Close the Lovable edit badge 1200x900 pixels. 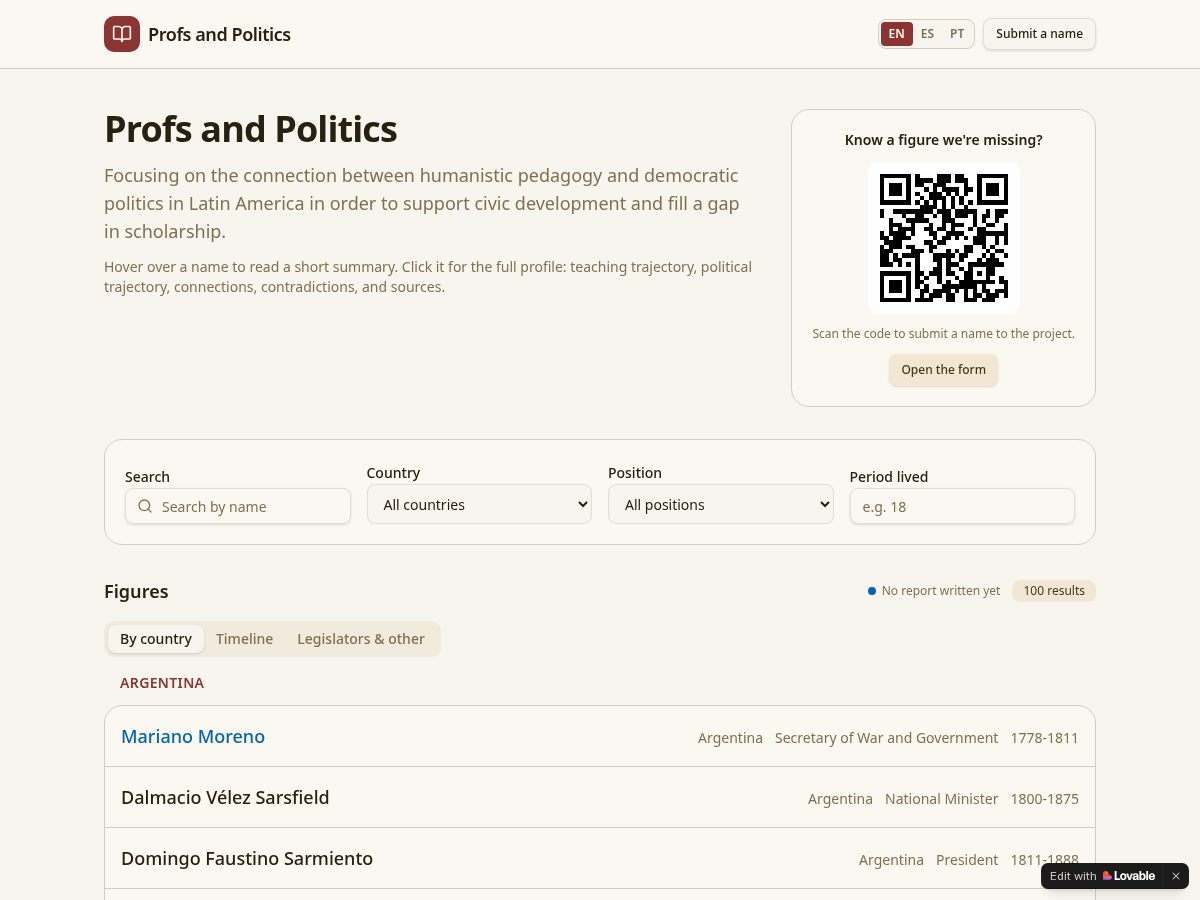pos(1176,876)
